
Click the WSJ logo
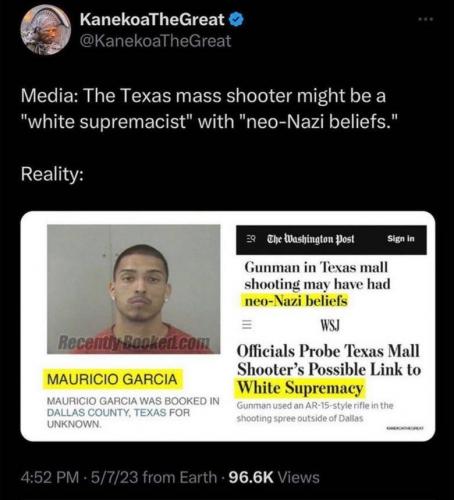click(x=330, y=325)
